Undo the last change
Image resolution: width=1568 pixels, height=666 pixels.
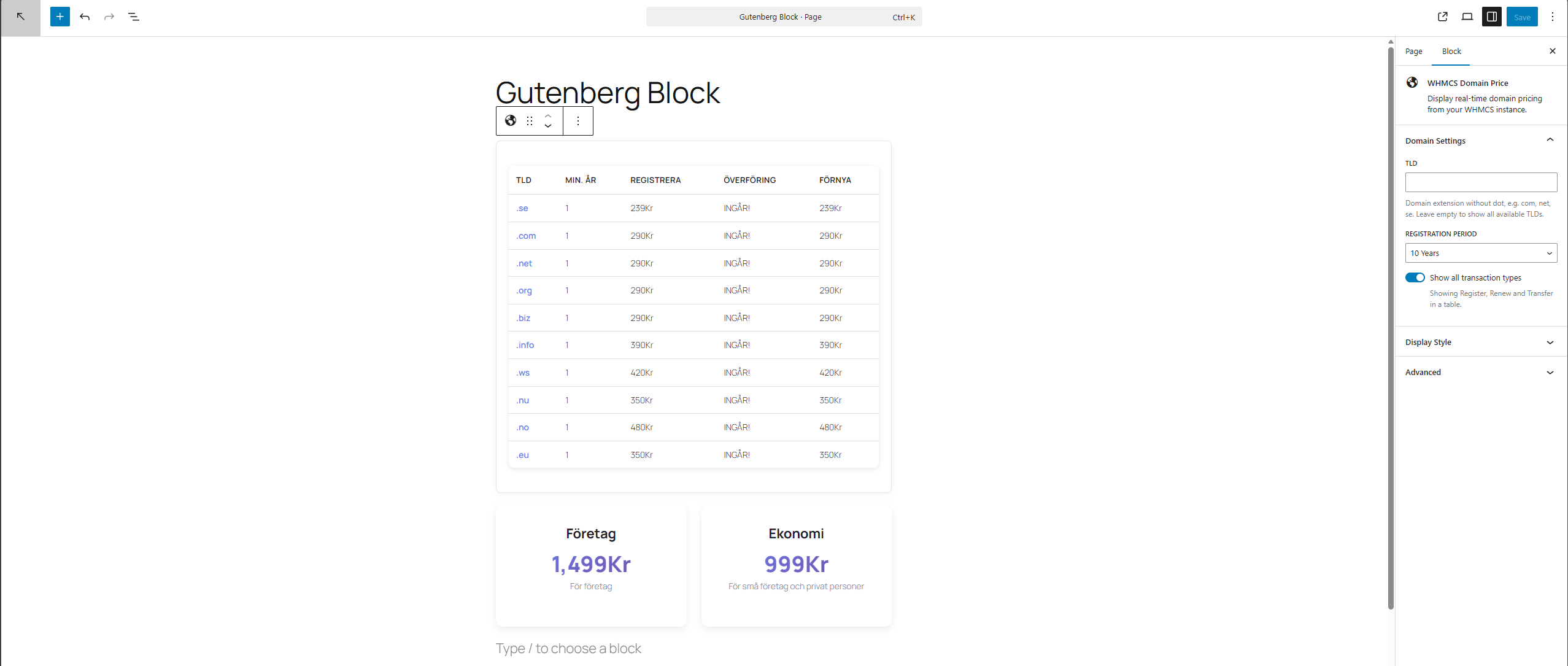85,17
